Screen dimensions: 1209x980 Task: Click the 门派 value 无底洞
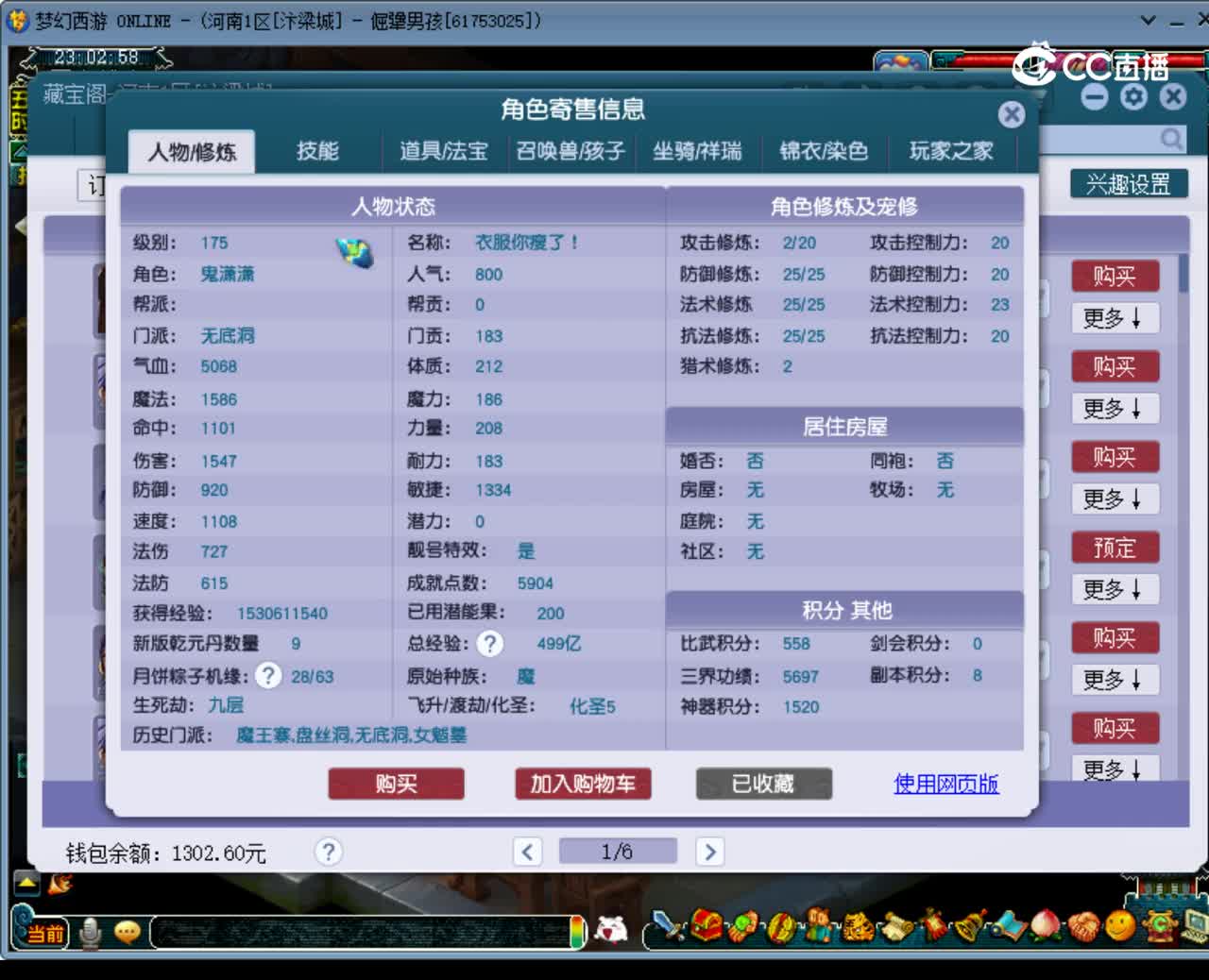pyautogui.click(x=228, y=336)
